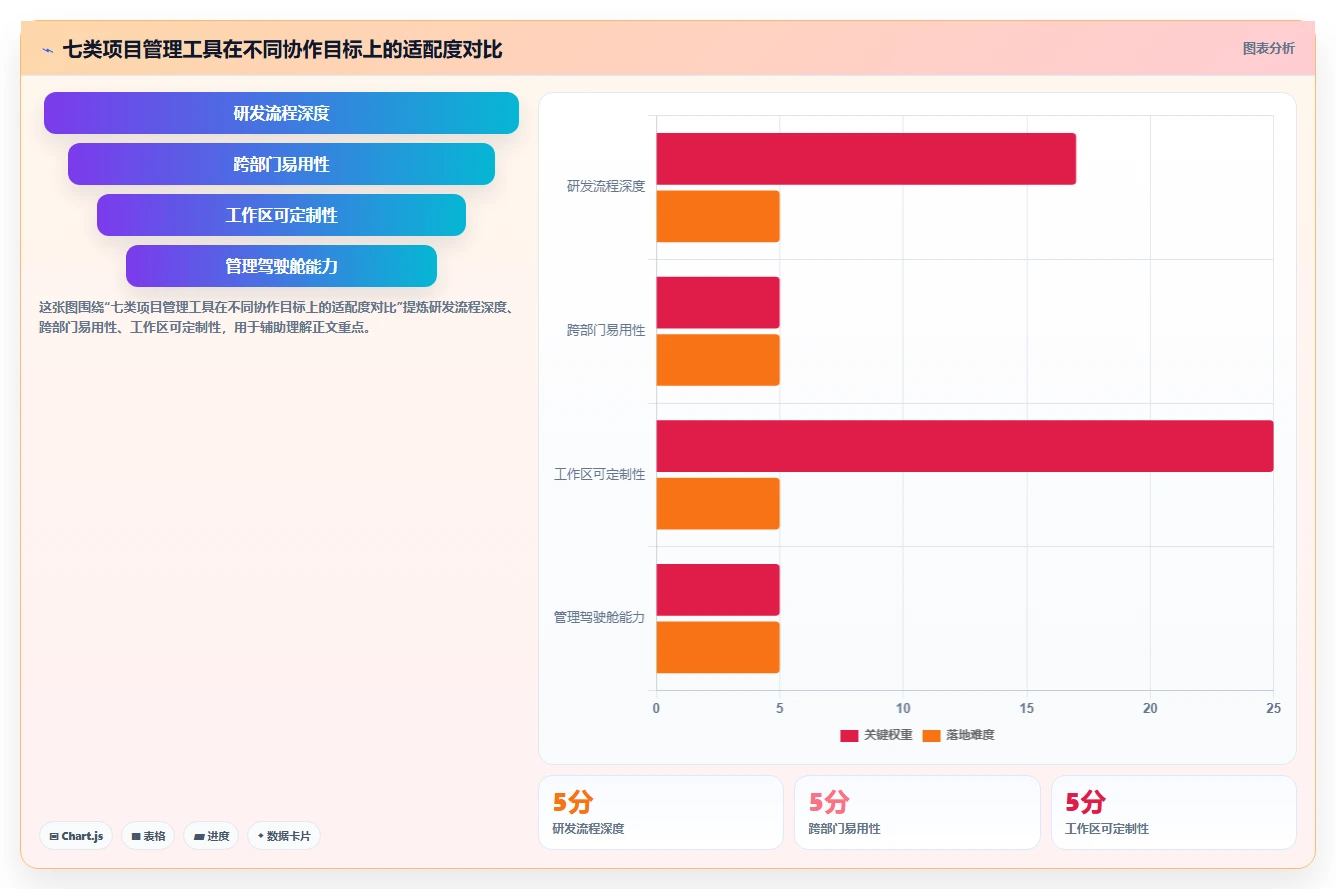Screen dimensions: 1336x889
Task: Select the 跨部门易用性 funnel bar
Action: [x=281, y=164]
